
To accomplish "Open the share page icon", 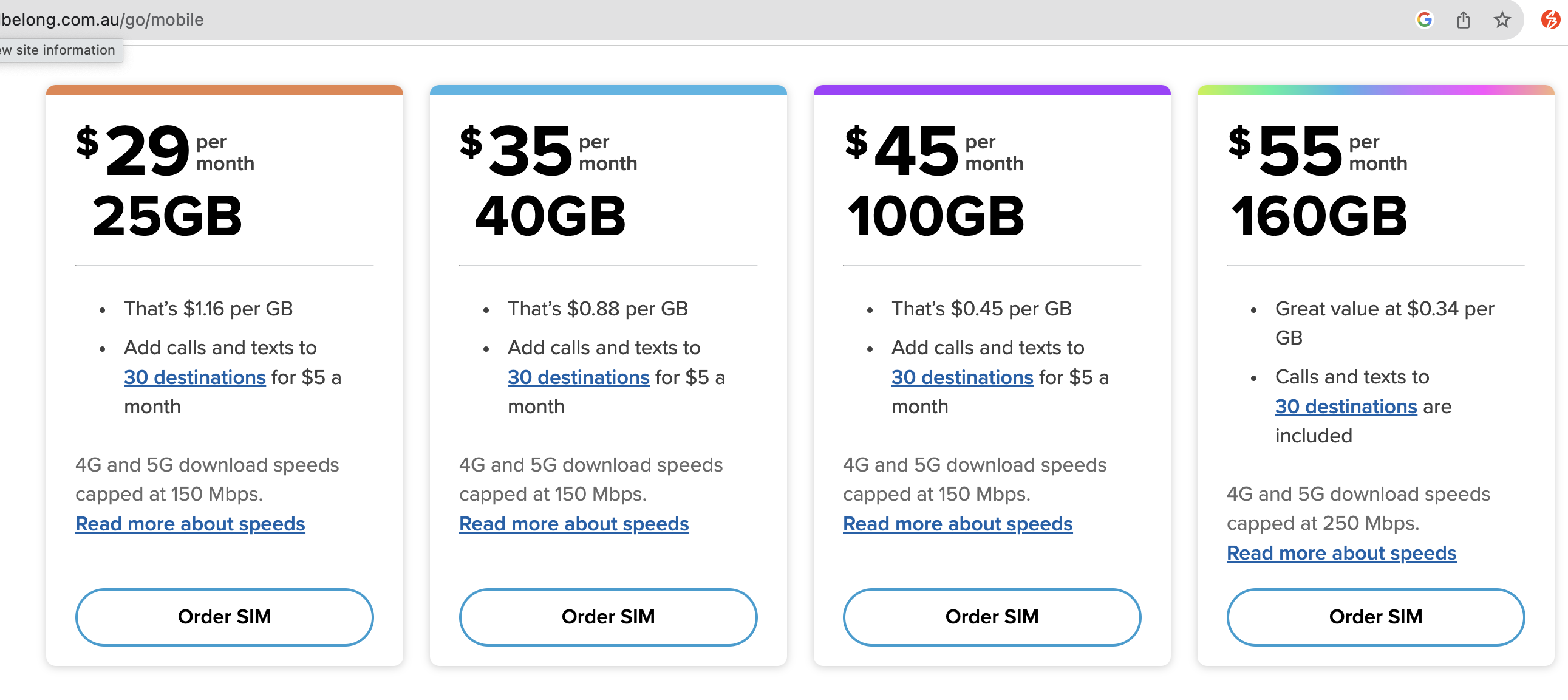I will point(1464,19).
